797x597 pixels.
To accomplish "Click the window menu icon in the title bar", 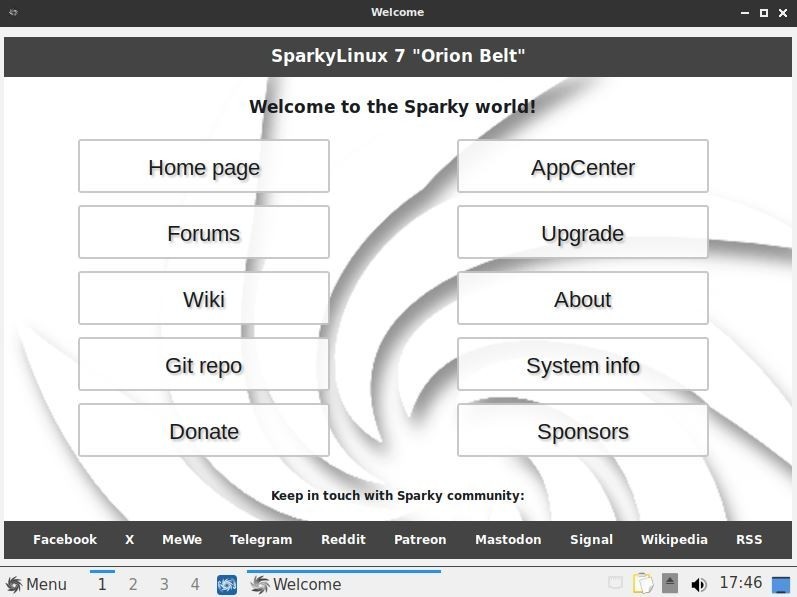I will [x=11, y=12].
